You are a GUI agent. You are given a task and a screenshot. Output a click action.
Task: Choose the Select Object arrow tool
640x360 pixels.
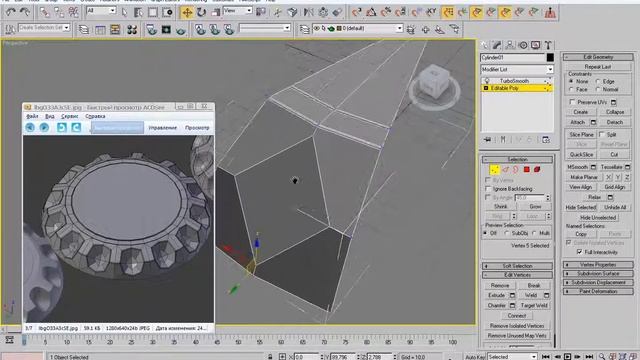coord(124,13)
